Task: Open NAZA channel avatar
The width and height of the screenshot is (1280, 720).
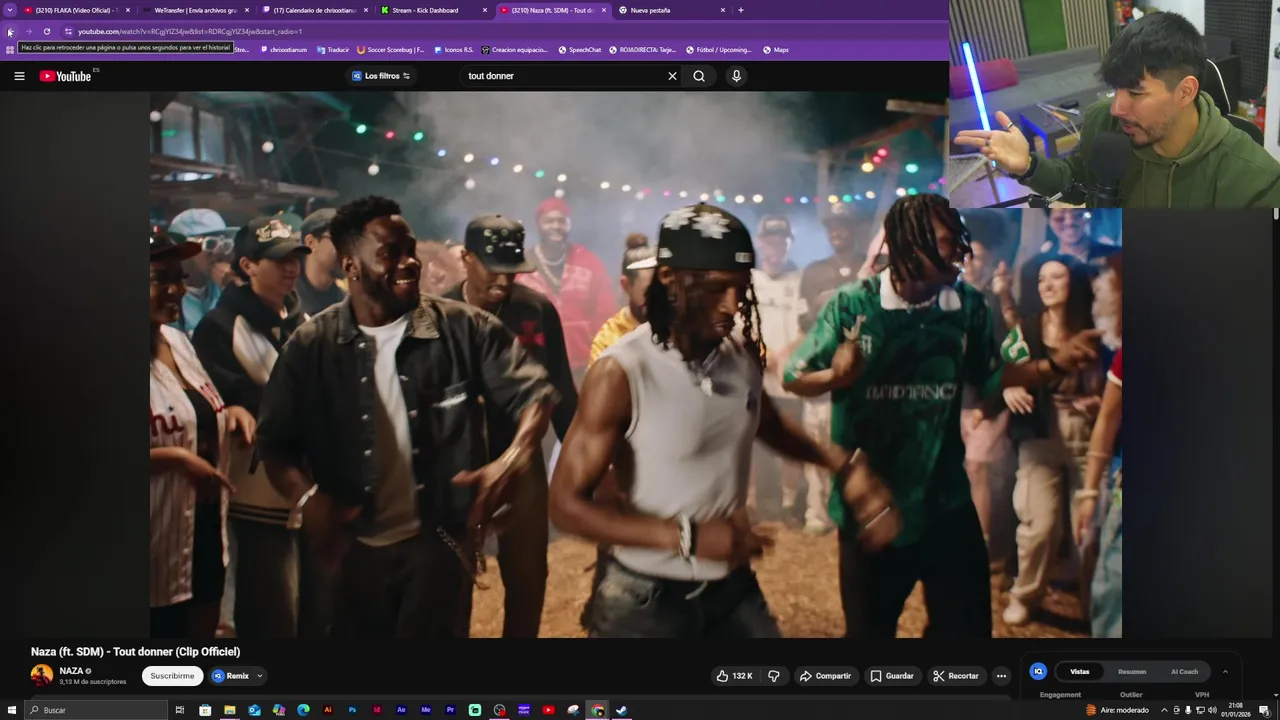Action: pyautogui.click(x=42, y=675)
